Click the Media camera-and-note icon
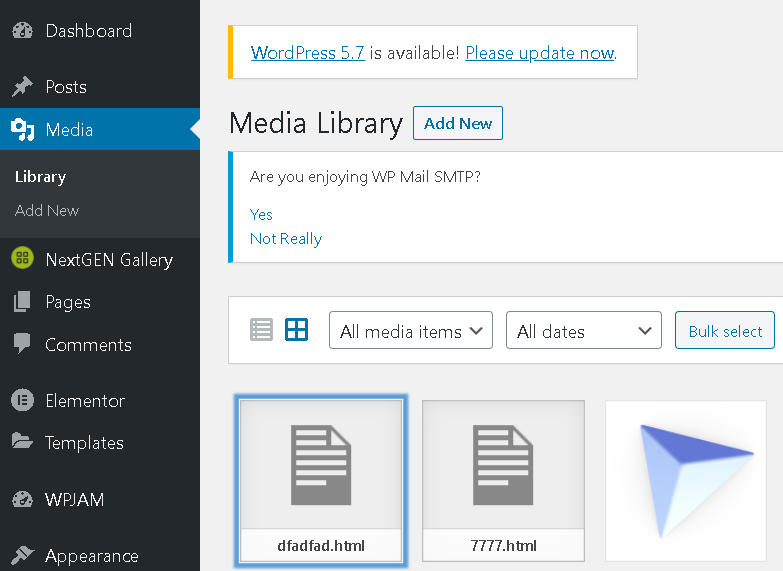 [22, 130]
